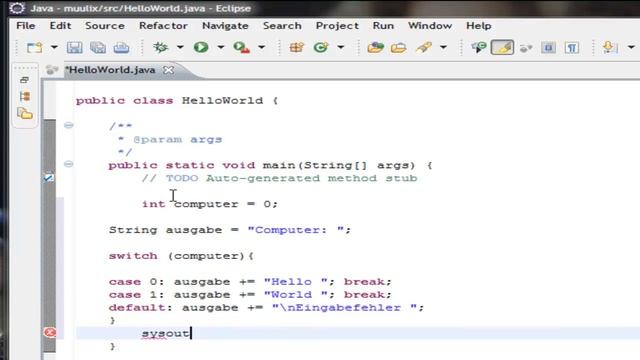Click the New Java Package icon
Screen dimensions: 640x360
tap(297, 47)
